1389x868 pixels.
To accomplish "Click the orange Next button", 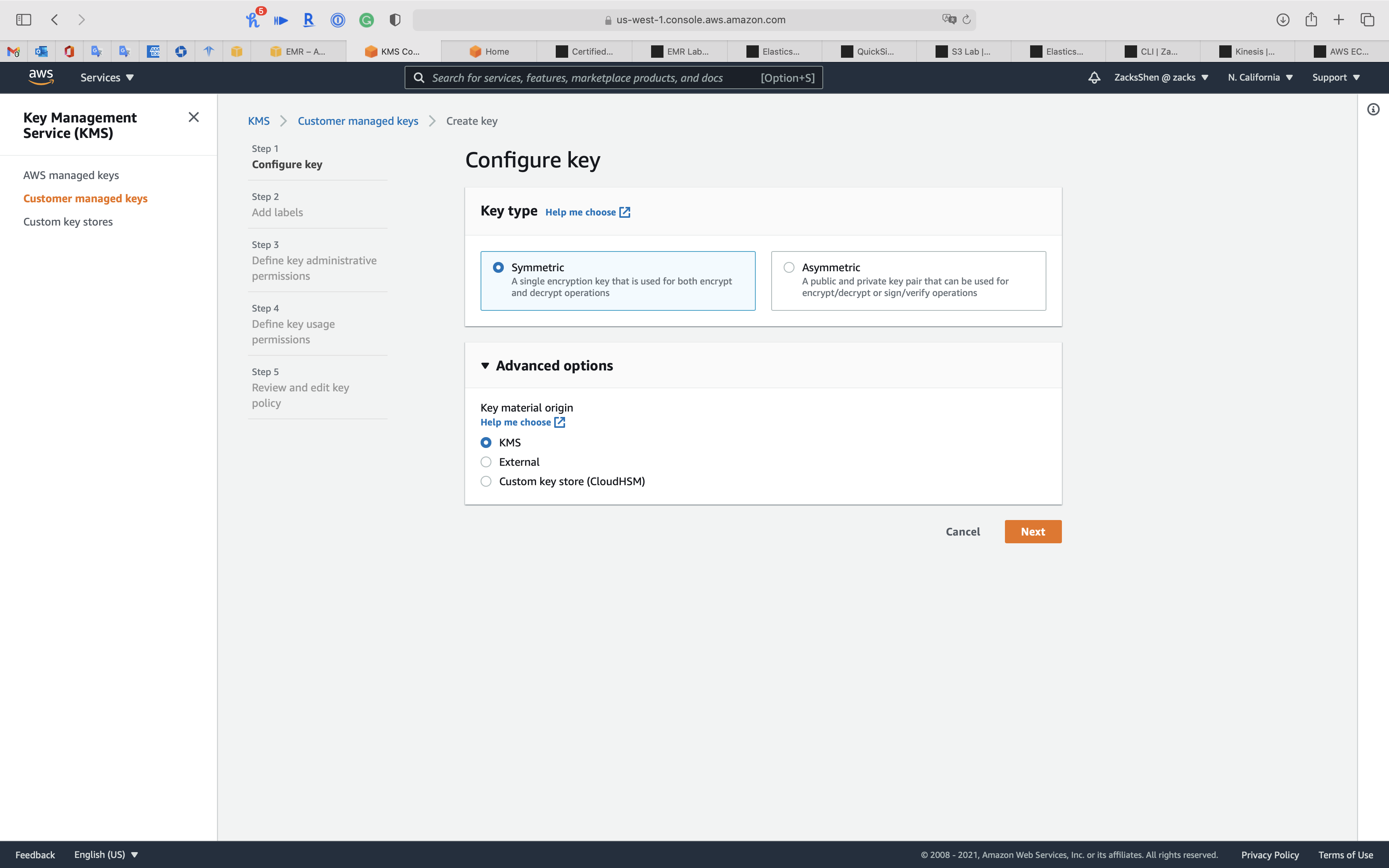I will click(1032, 532).
